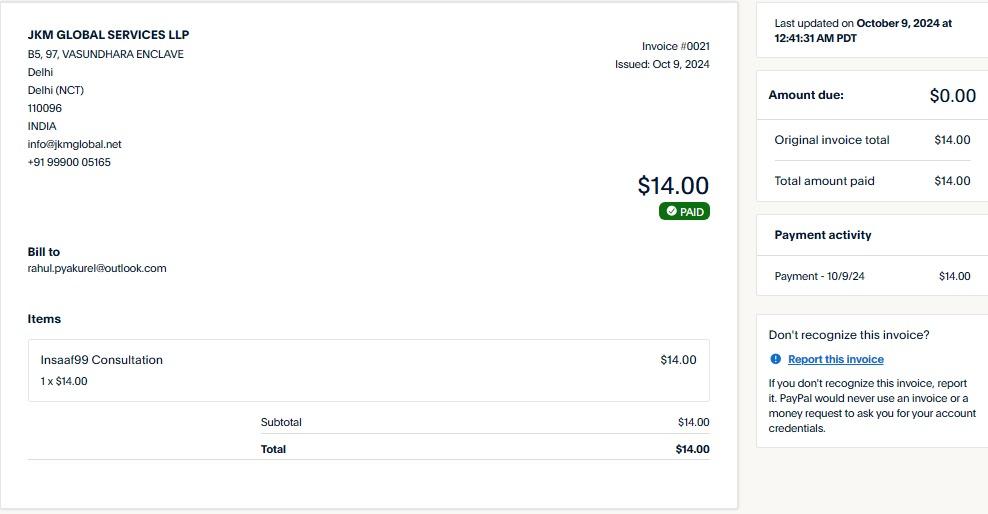Click the Subtotal line in totals
988x514 pixels.
point(485,422)
